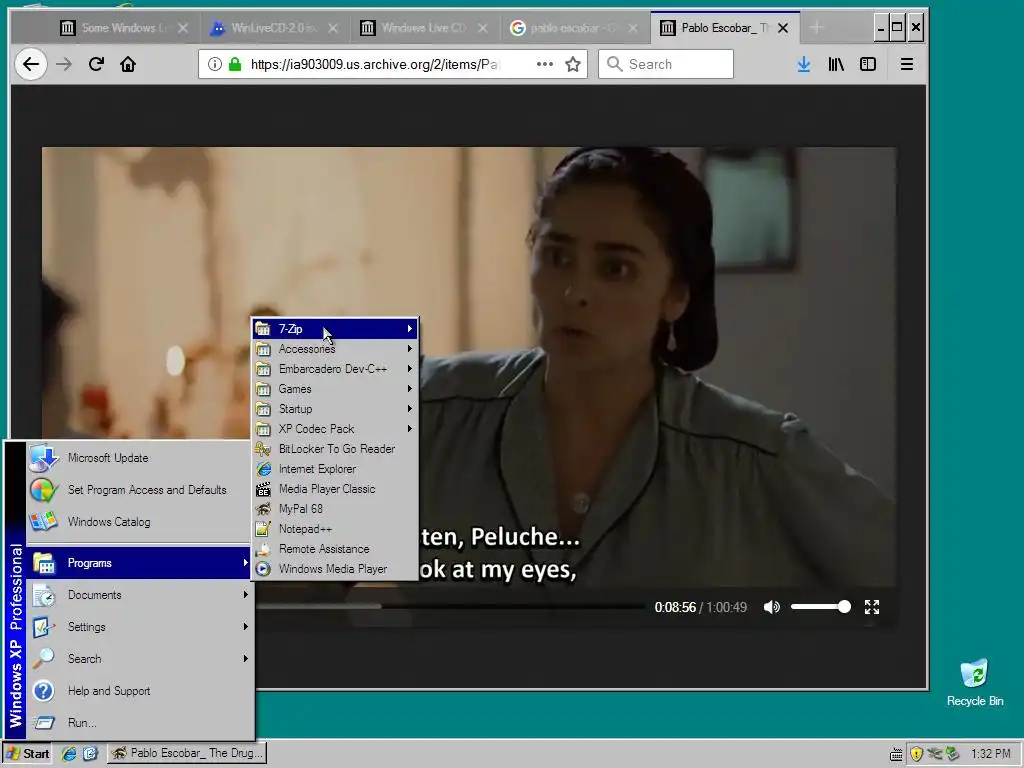Switch to Windows Live CD tab
This screenshot has width=1024, height=768.
424,28
